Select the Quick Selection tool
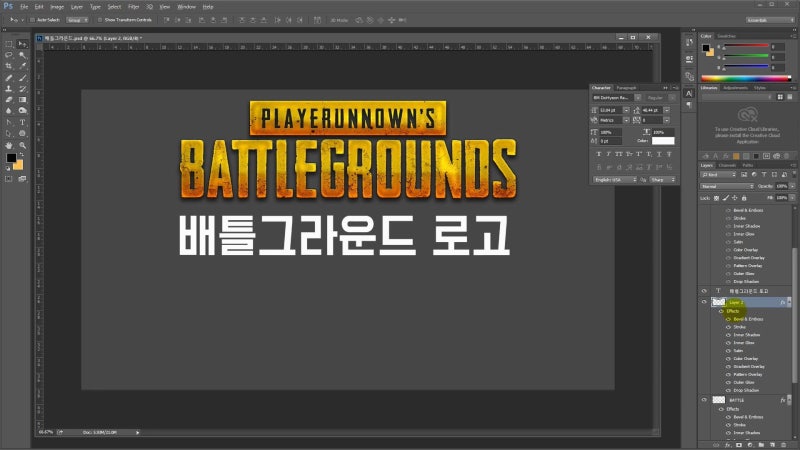Viewport: 800px width, 450px height. coord(22,55)
